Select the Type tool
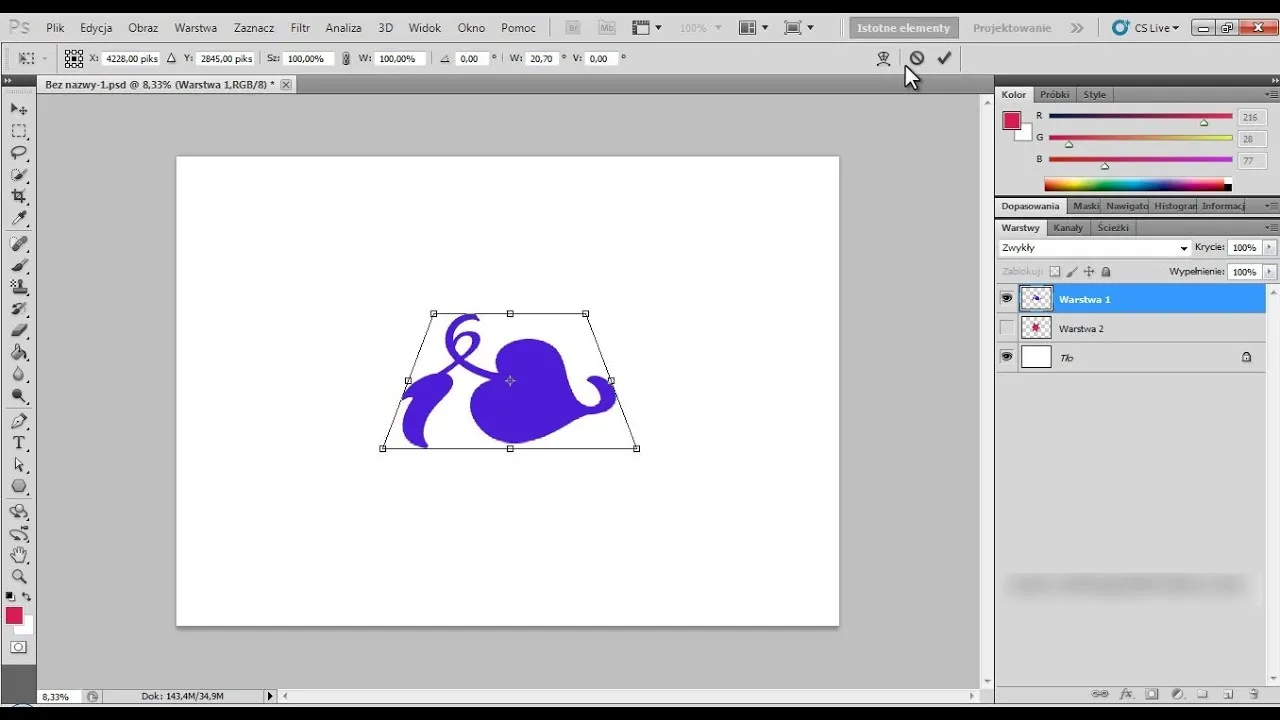This screenshot has width=1280, height=720. click(19, 443)
